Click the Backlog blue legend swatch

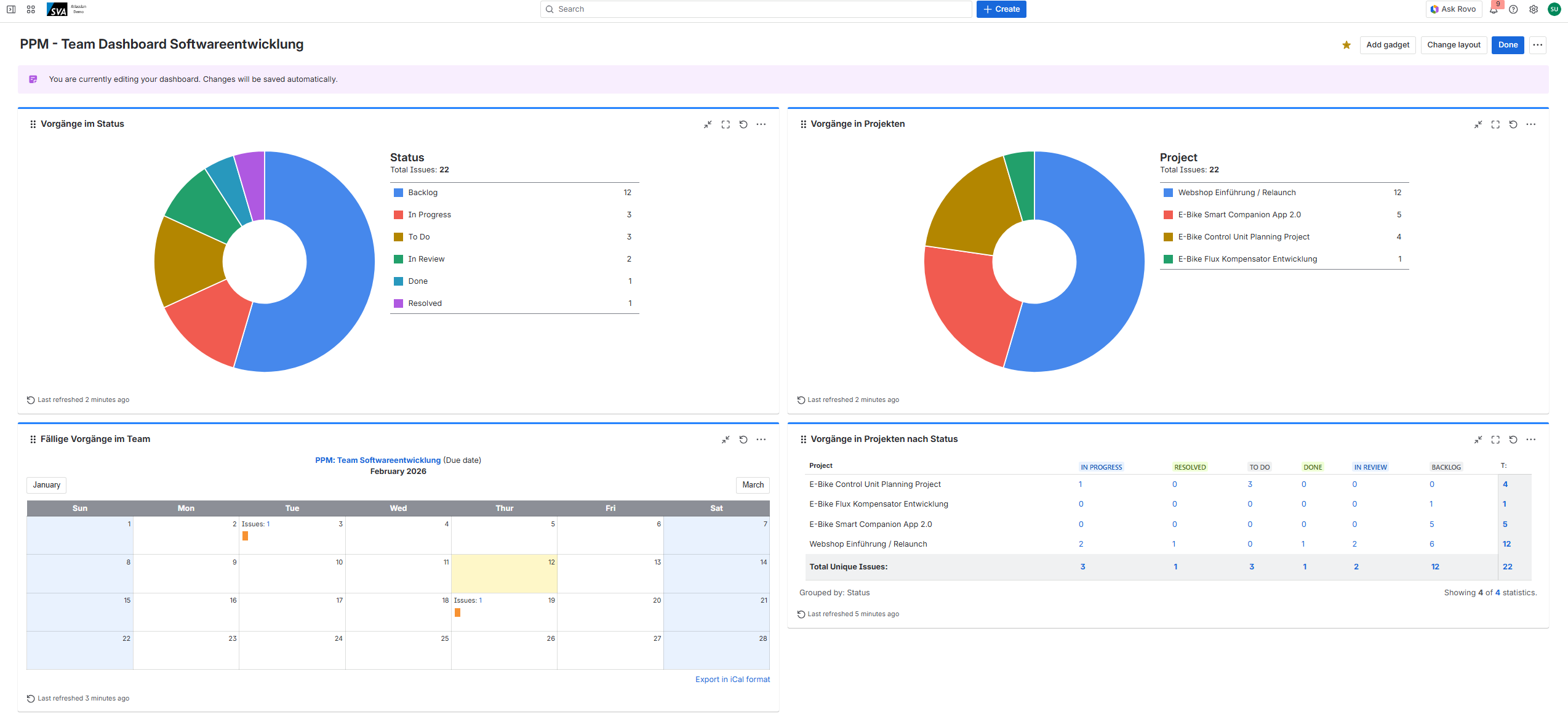pyautogui.click(x=398, y=193)
